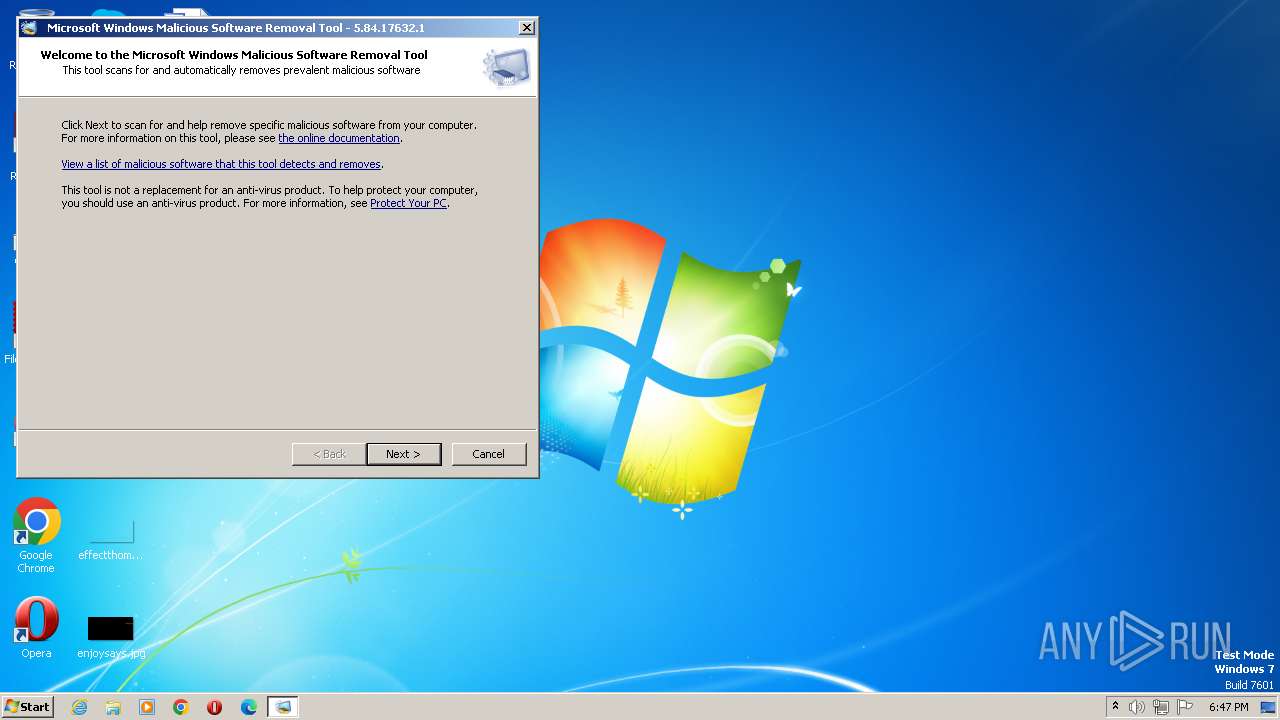Open Opera desktop shortcut

point(36,628)
